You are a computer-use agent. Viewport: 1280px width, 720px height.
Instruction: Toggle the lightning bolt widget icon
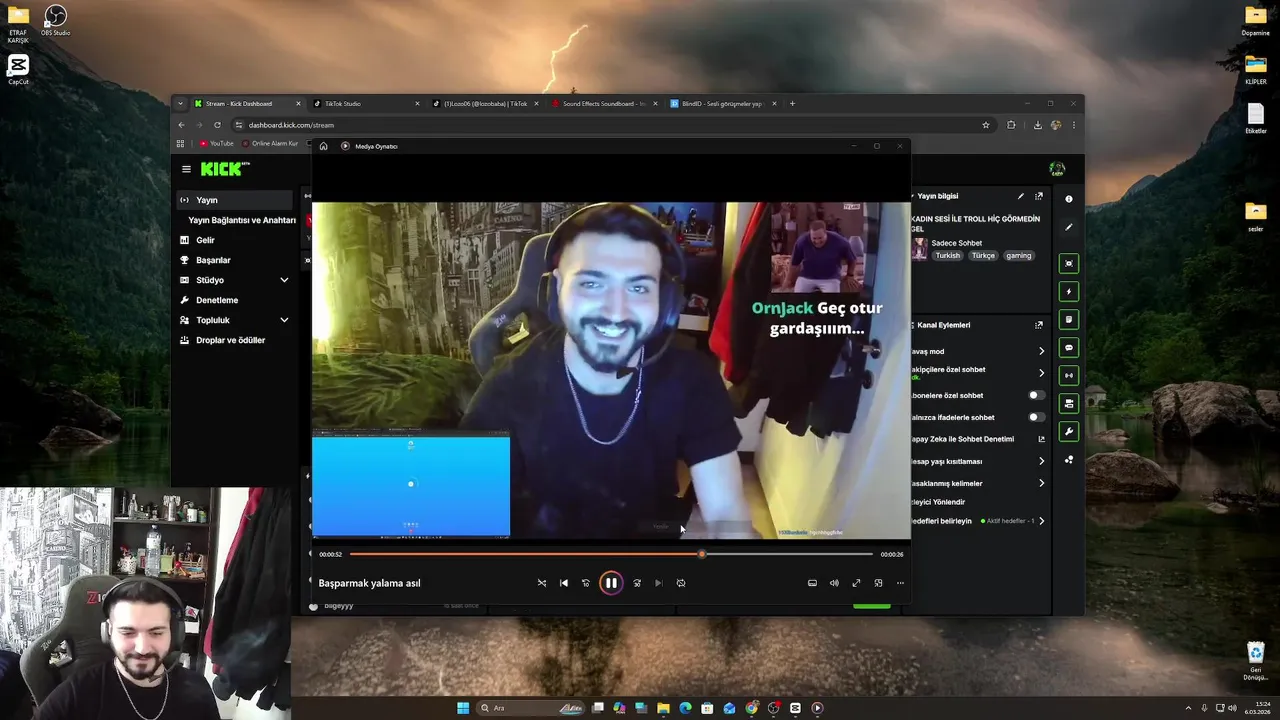1069,292
